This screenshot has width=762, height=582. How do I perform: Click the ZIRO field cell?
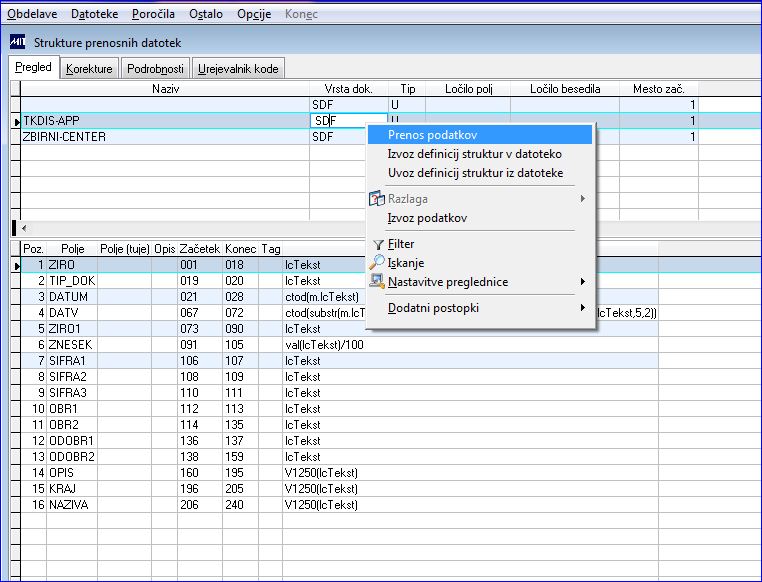tap(72, 265)
